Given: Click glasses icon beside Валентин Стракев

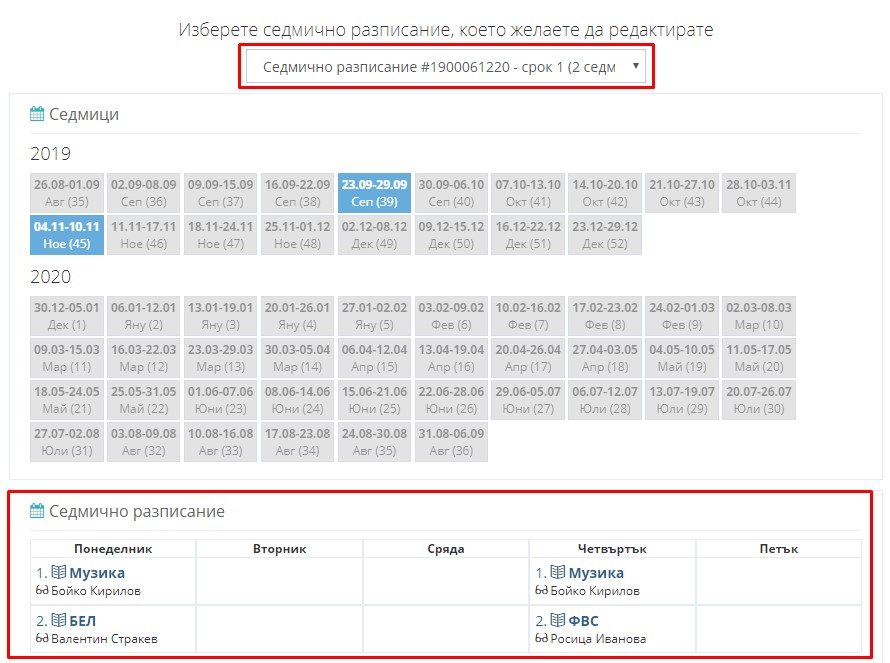Looking at the screenshot, I should 42,639.
